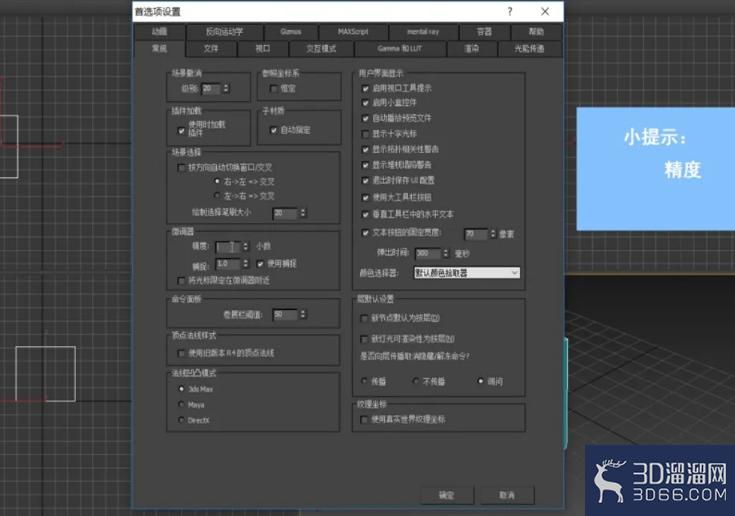Select the 交互模式 tab
The image size is (735, 516).
click(321, 49)
